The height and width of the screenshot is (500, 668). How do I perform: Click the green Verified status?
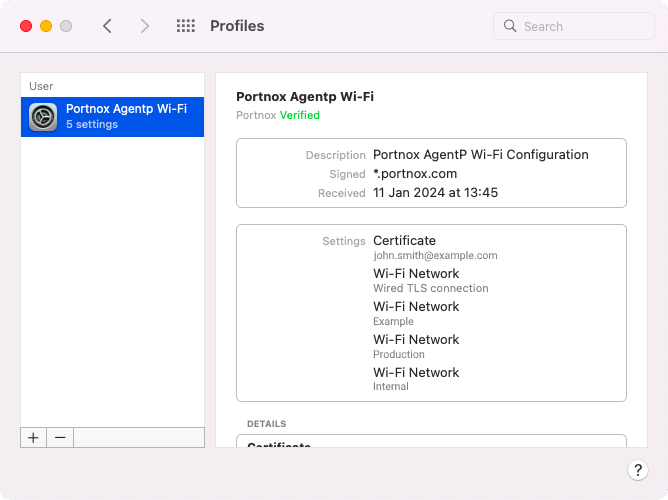coord(300,115)
